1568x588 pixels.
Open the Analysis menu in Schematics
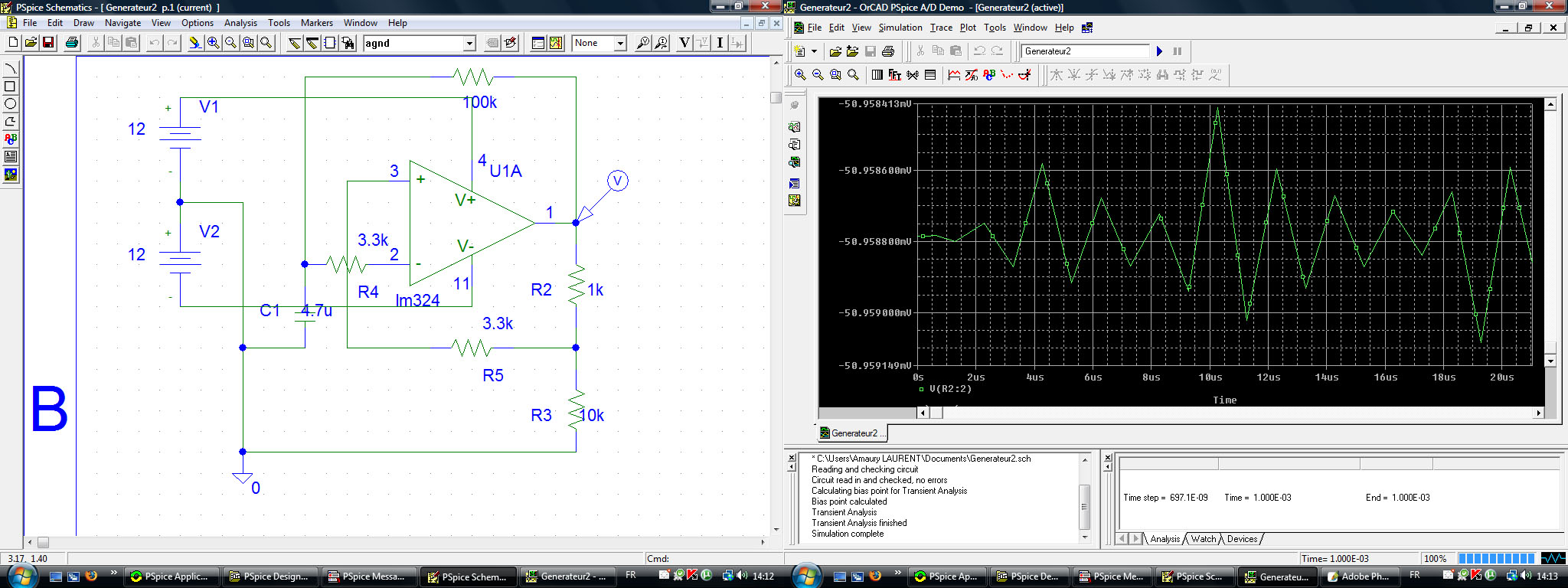(x=240, y=23)
